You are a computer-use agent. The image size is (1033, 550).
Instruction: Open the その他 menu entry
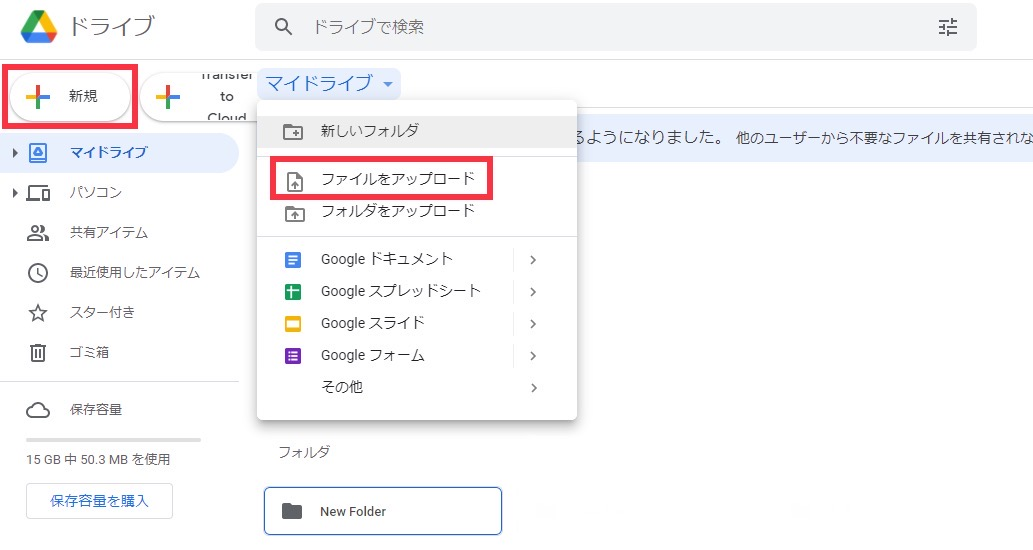click(417, 387)
